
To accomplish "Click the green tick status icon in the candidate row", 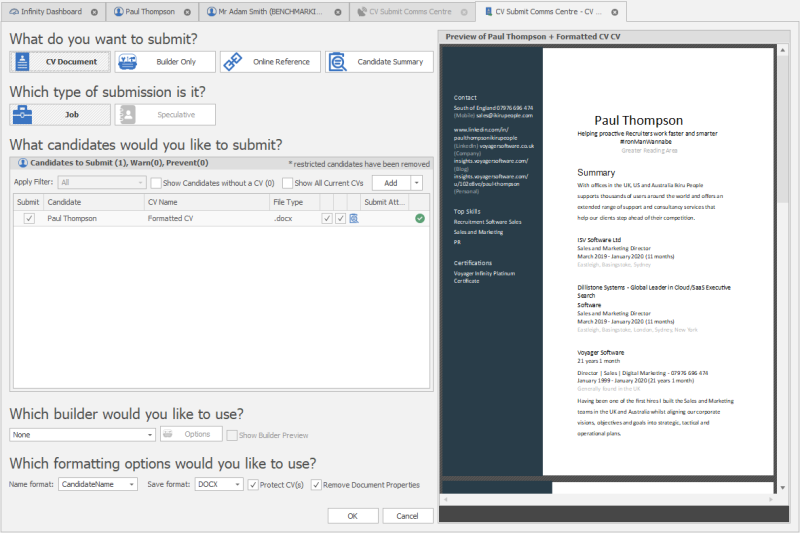I will (x=420, y=218).
